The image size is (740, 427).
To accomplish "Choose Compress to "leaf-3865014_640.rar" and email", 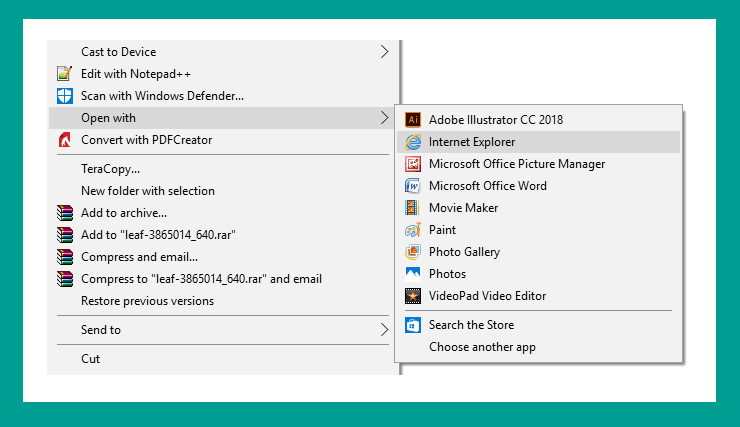I will (x=224, y=279).
